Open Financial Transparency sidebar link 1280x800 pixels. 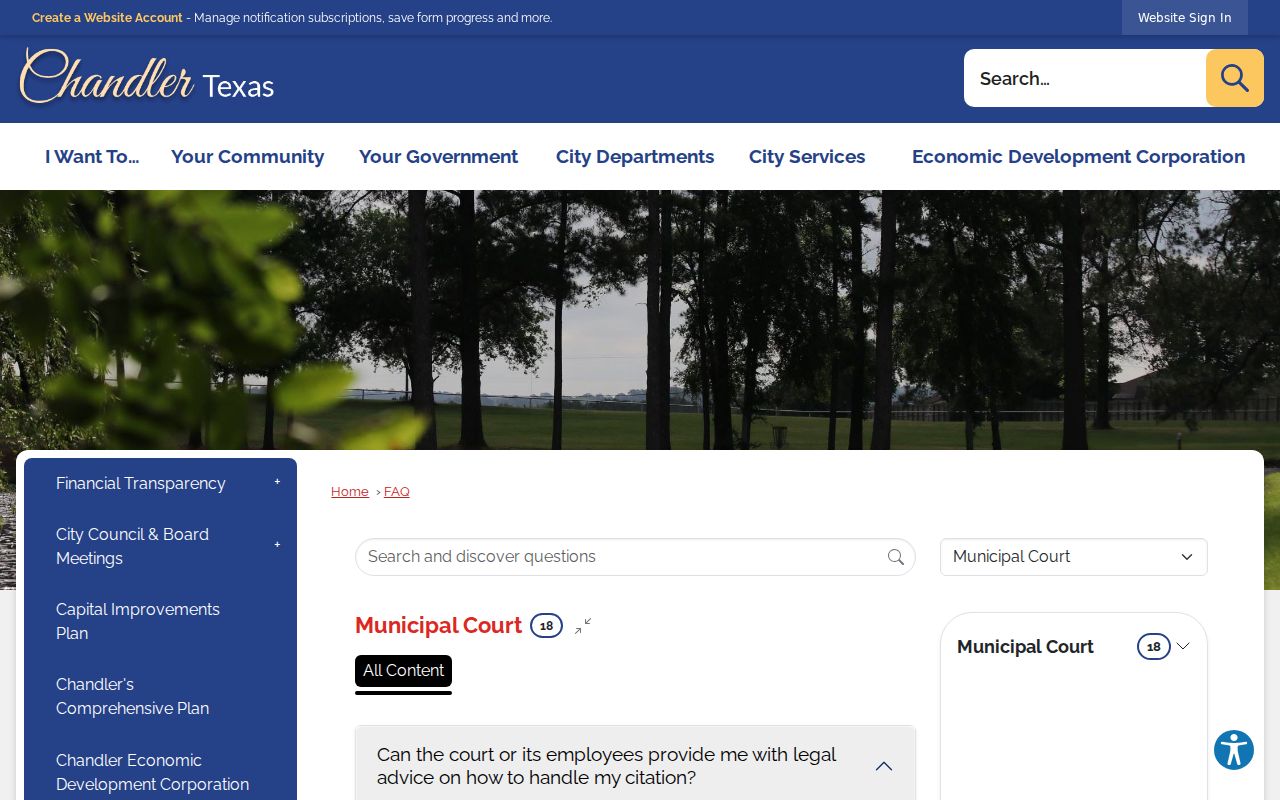pos(141,483)
